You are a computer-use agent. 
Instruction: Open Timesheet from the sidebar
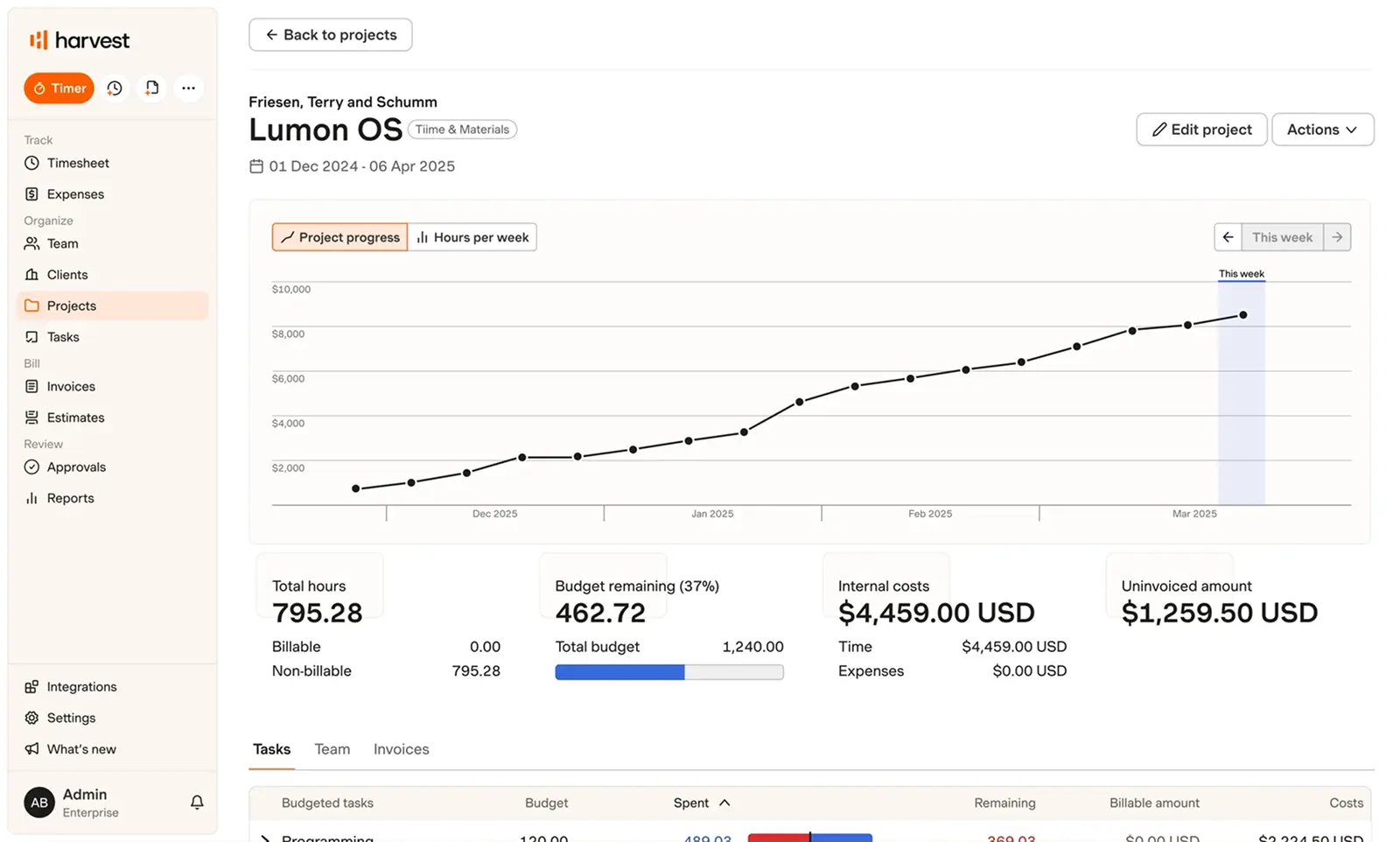click(112, 163)
